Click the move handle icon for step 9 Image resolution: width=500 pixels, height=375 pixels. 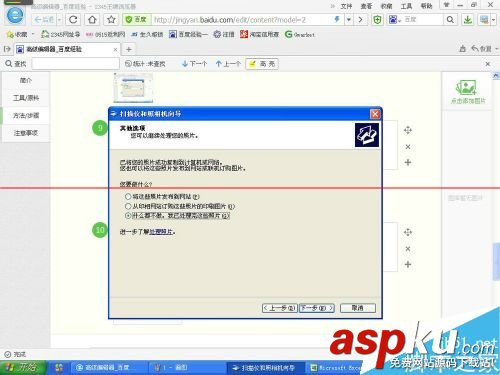pos(408,130)
